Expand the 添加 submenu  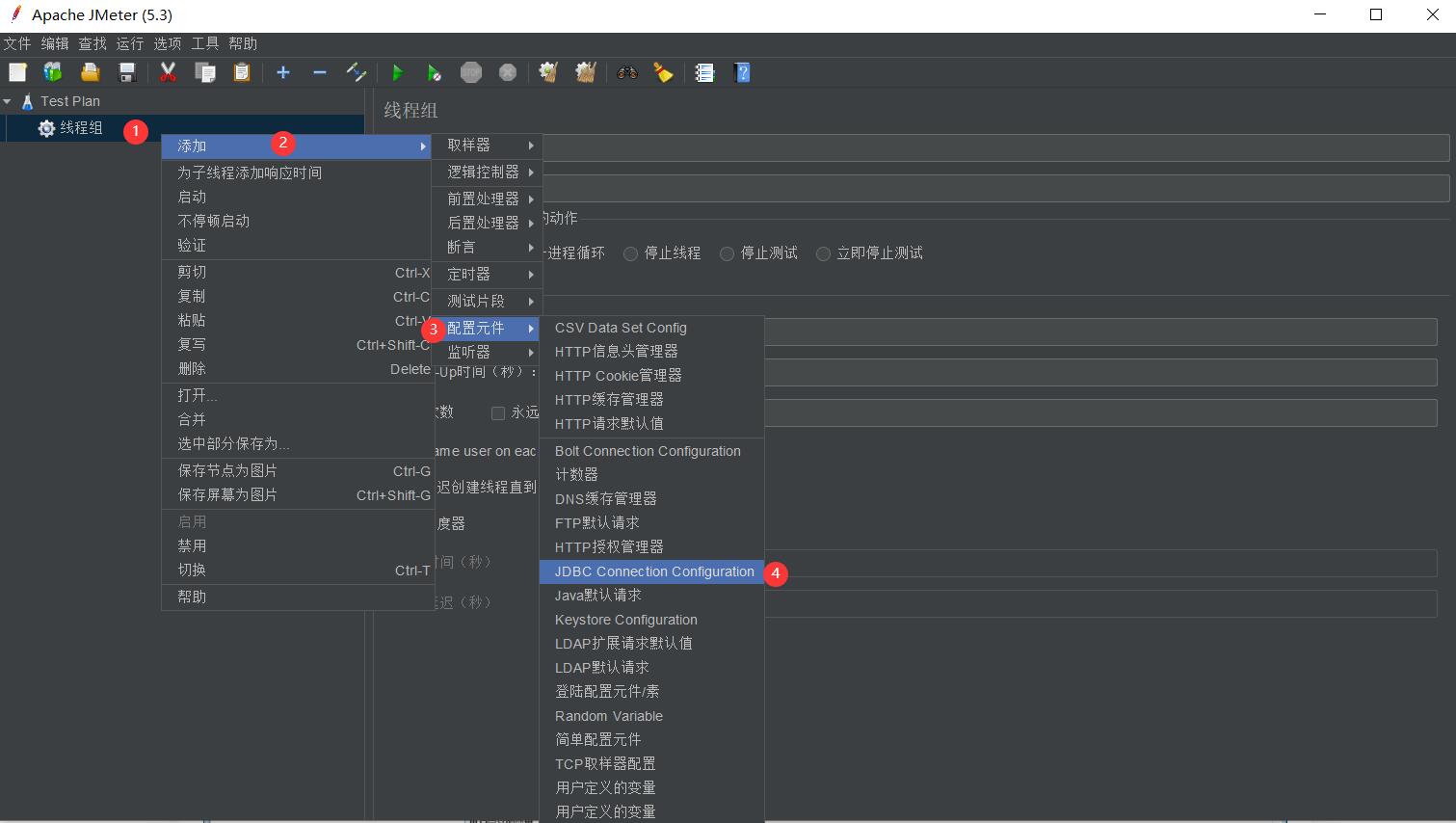click(x=296, y=146)
